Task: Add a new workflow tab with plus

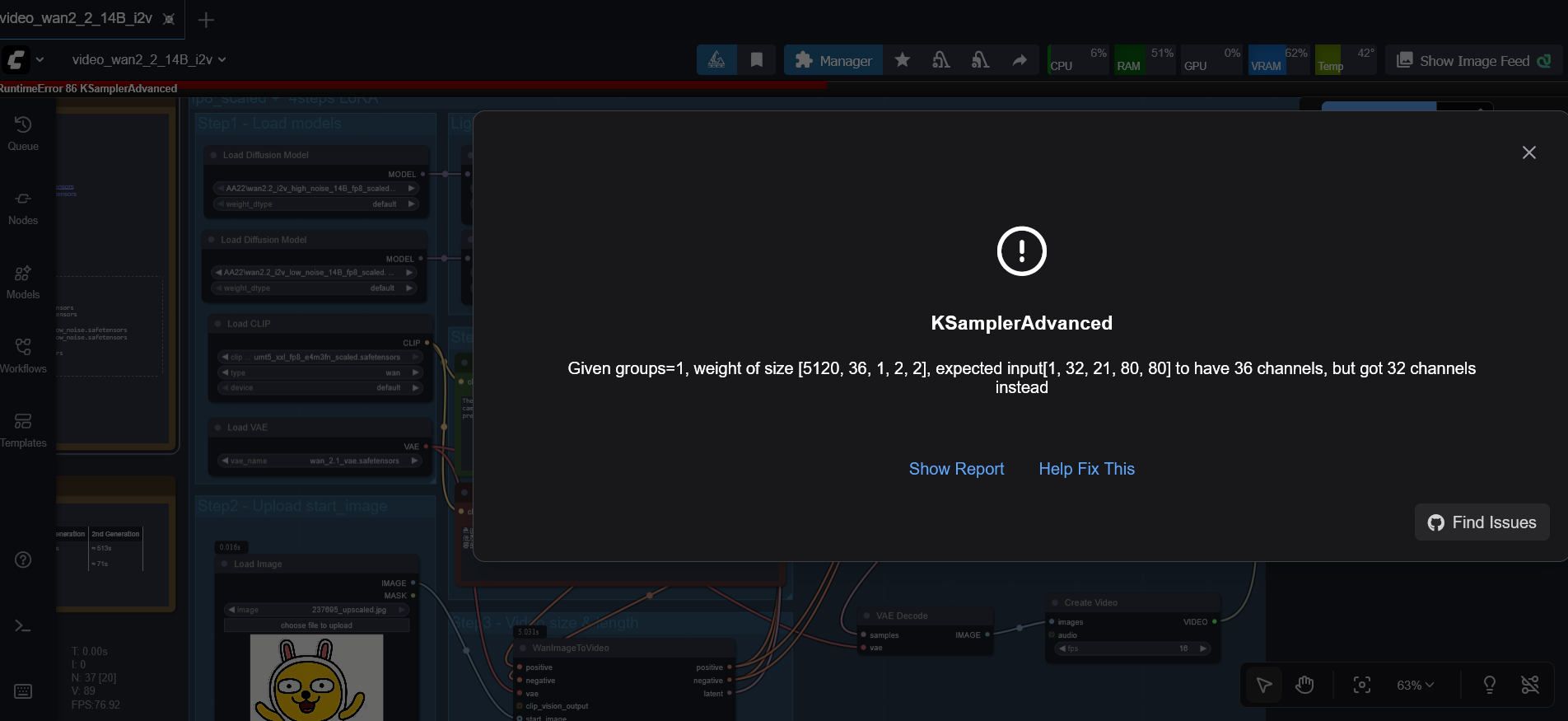Action: pyautogui.click(x=206, y=20)
